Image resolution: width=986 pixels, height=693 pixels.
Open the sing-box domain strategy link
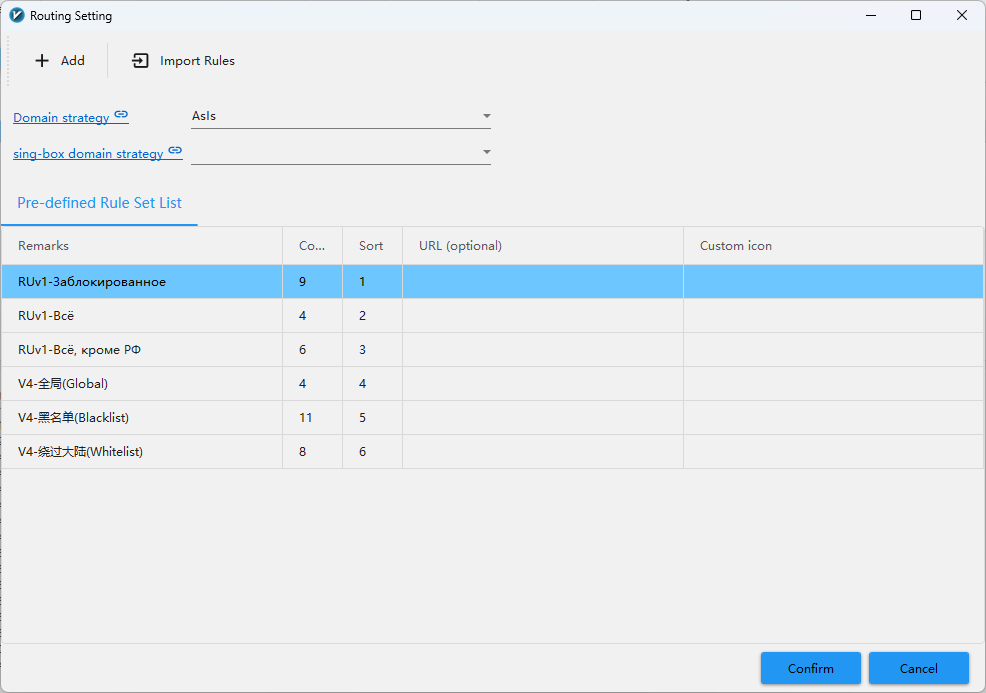point(88,154)
